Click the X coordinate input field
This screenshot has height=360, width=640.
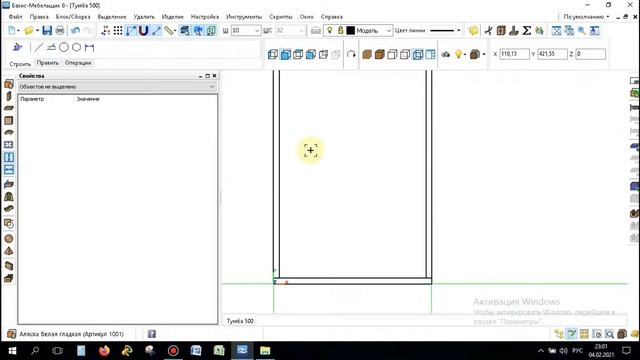coord(514,54)
